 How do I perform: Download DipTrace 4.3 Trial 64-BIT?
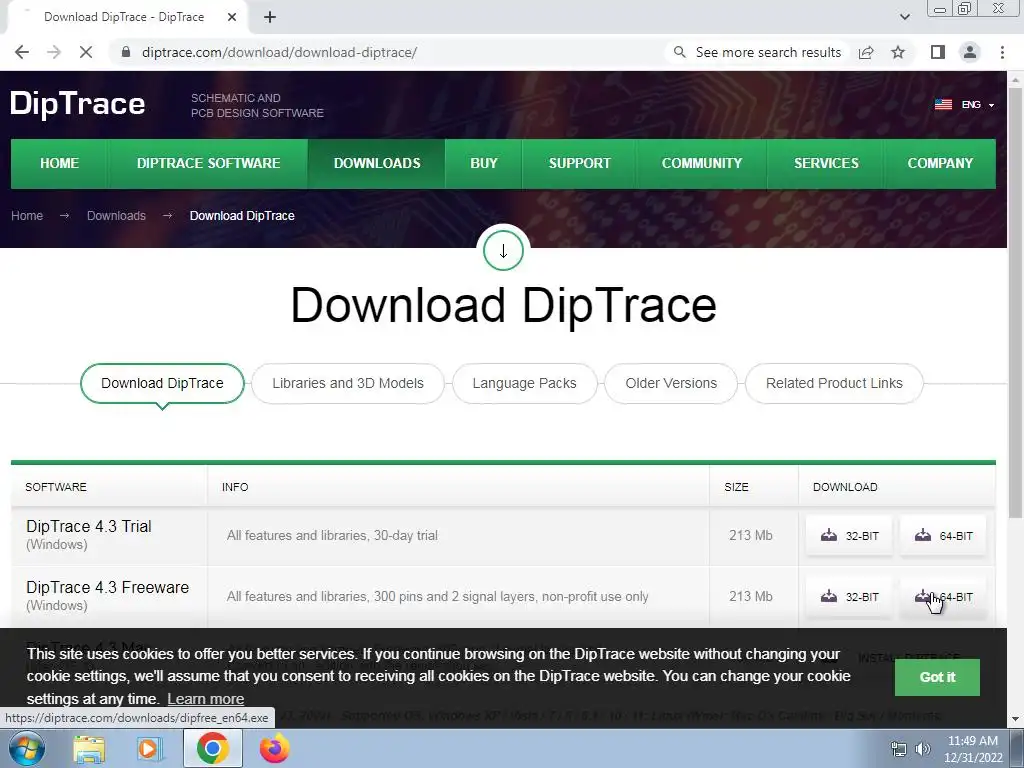[x=943, y=536]
